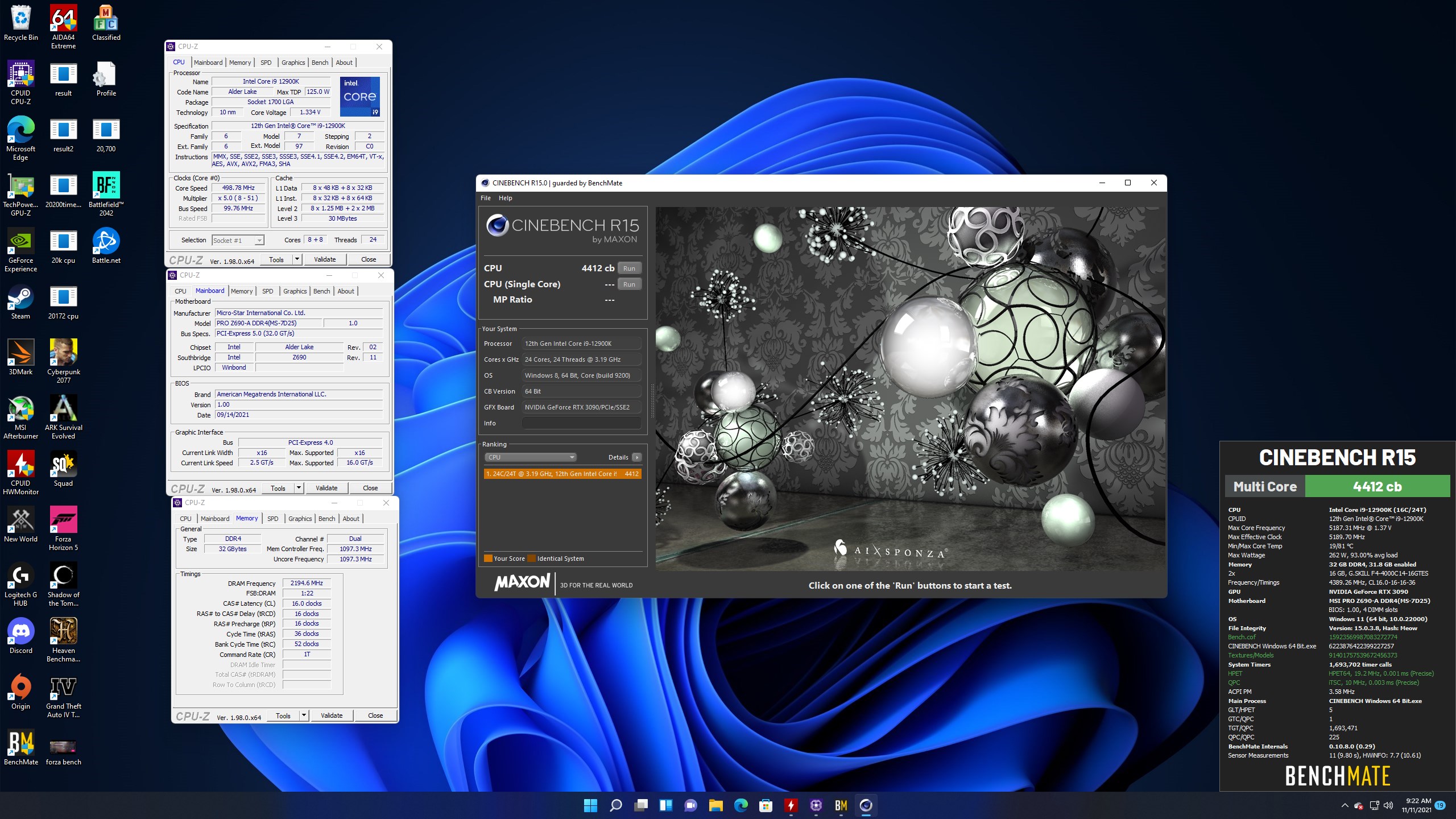Expand Tools dropdown arrow in Memory CPU-Z window
This screenshot has height=819, width=1456.
(x=304, y=715)
